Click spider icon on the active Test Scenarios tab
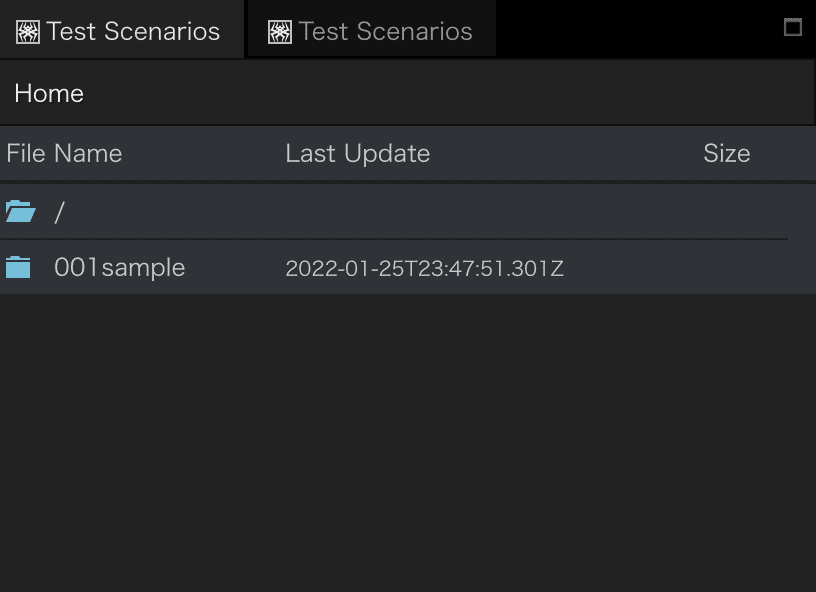The width and height of the screenshot is (816, 592). pos(28,32)
